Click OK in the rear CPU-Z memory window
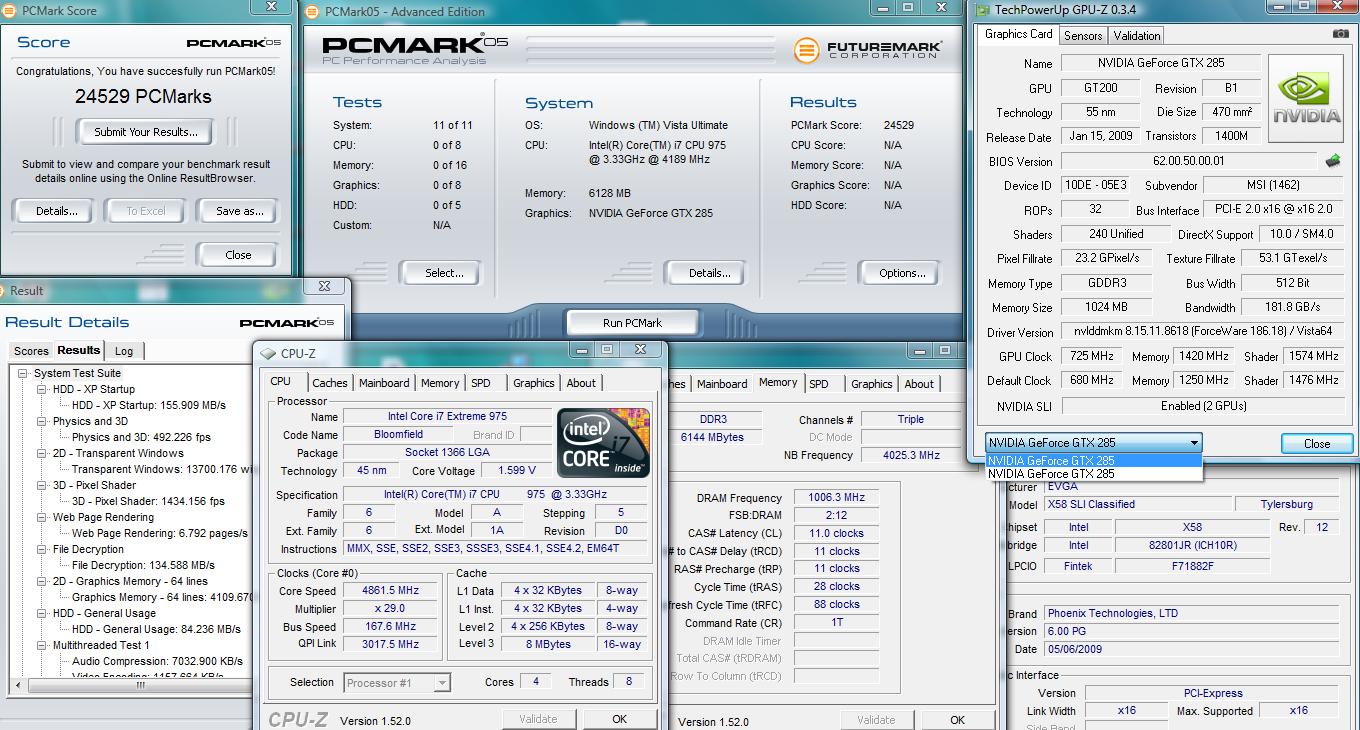This screenshot has height=730, width=1360. click(x=957, y=720)
